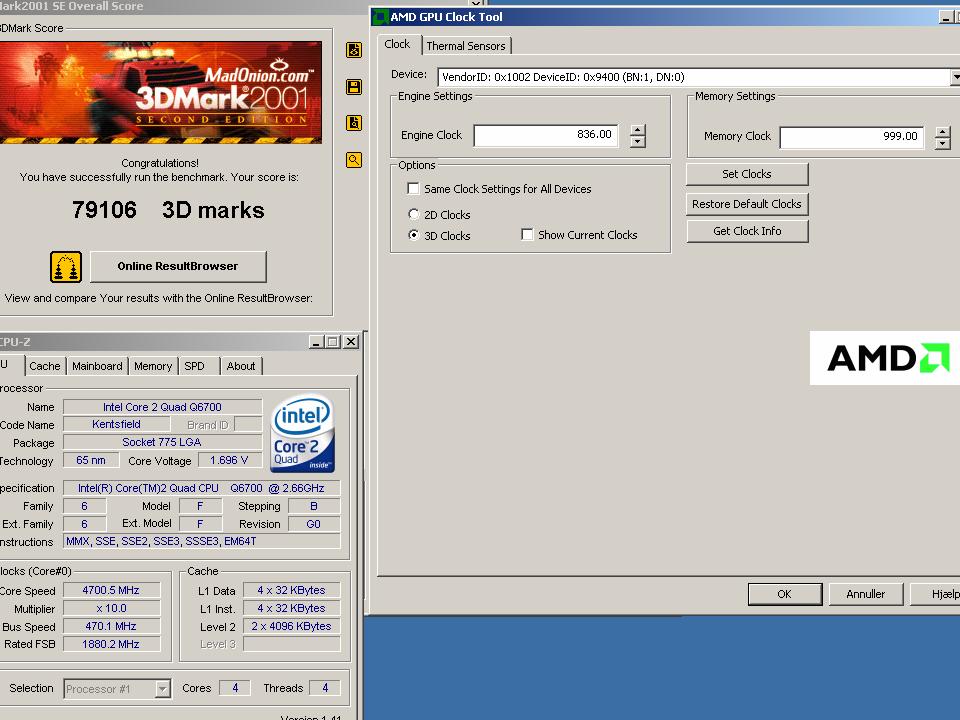Open the Processor #1 selection dropdown

[x=162, y=689]
